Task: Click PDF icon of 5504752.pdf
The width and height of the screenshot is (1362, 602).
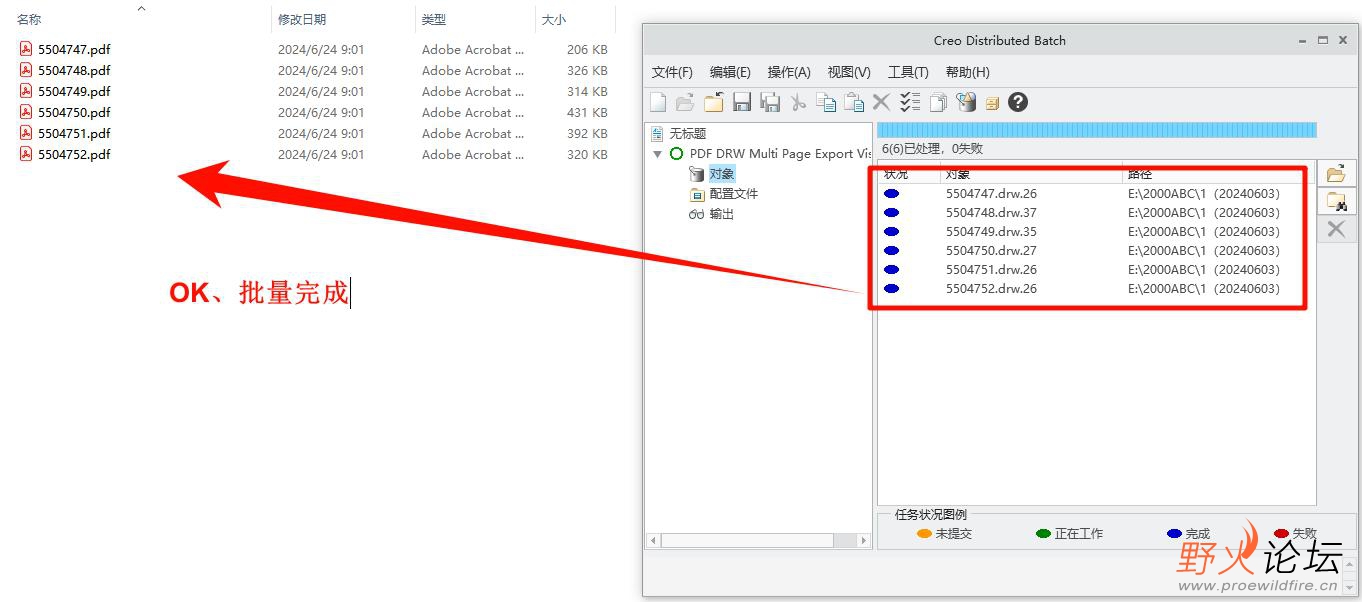Action: 26,154
